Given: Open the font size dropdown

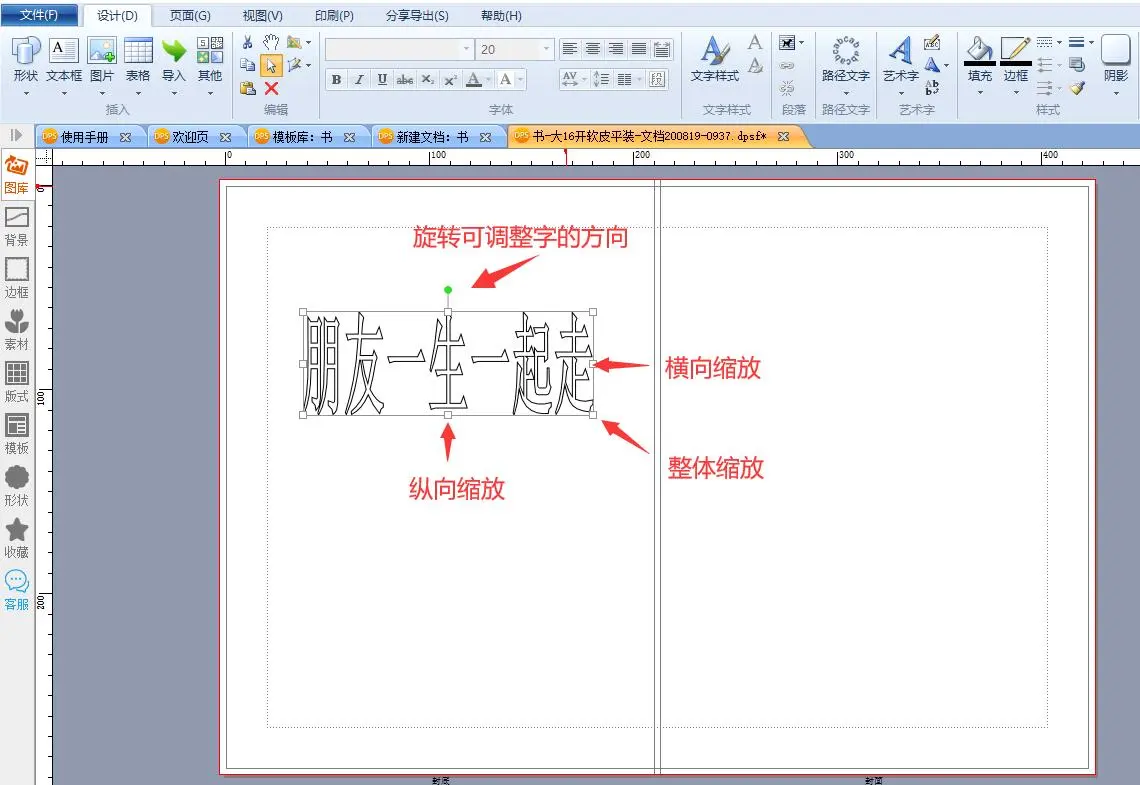Looking at the screenshot, I should click(546, 49).
